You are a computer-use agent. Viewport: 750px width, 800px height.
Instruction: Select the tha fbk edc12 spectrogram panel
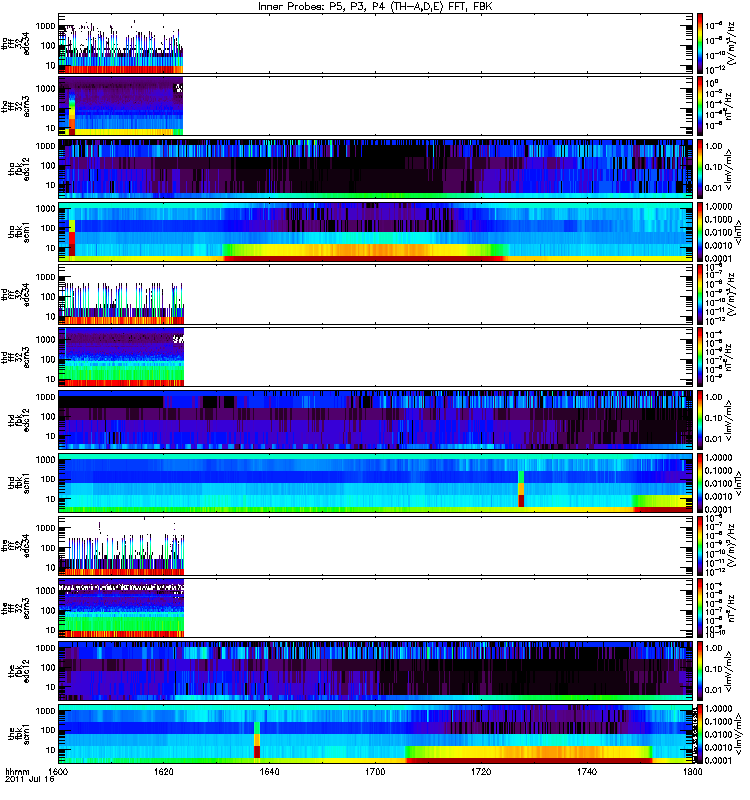point(376,169)
